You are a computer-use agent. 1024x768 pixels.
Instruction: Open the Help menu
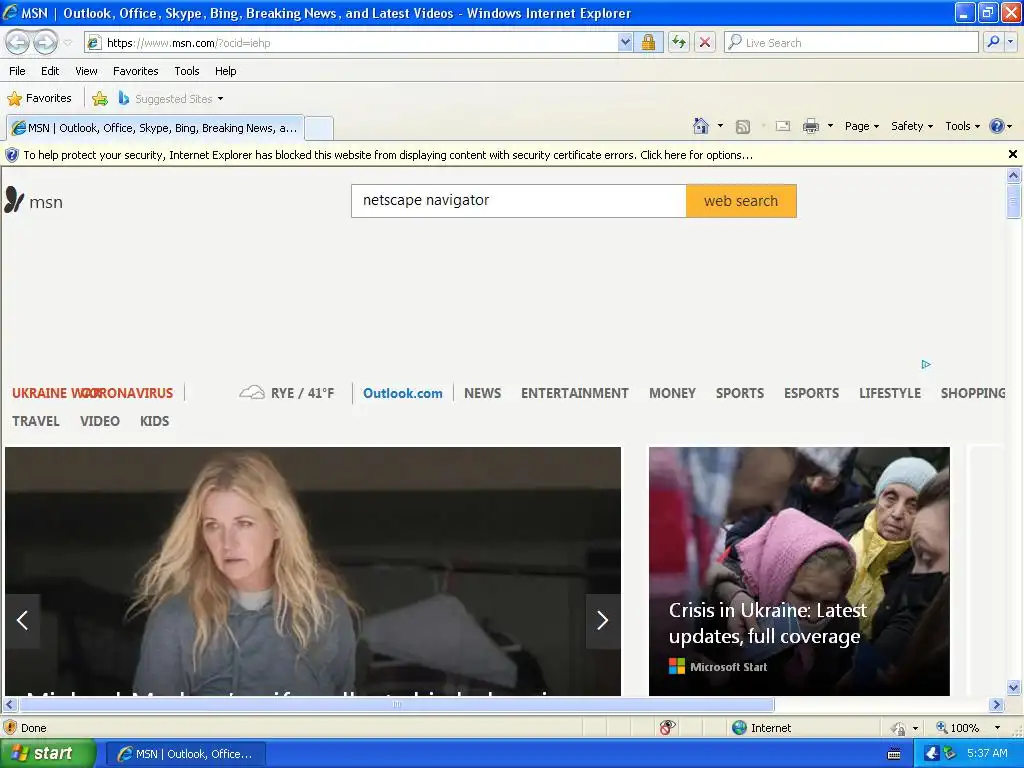pyautogui.click(x=225, y=71)
